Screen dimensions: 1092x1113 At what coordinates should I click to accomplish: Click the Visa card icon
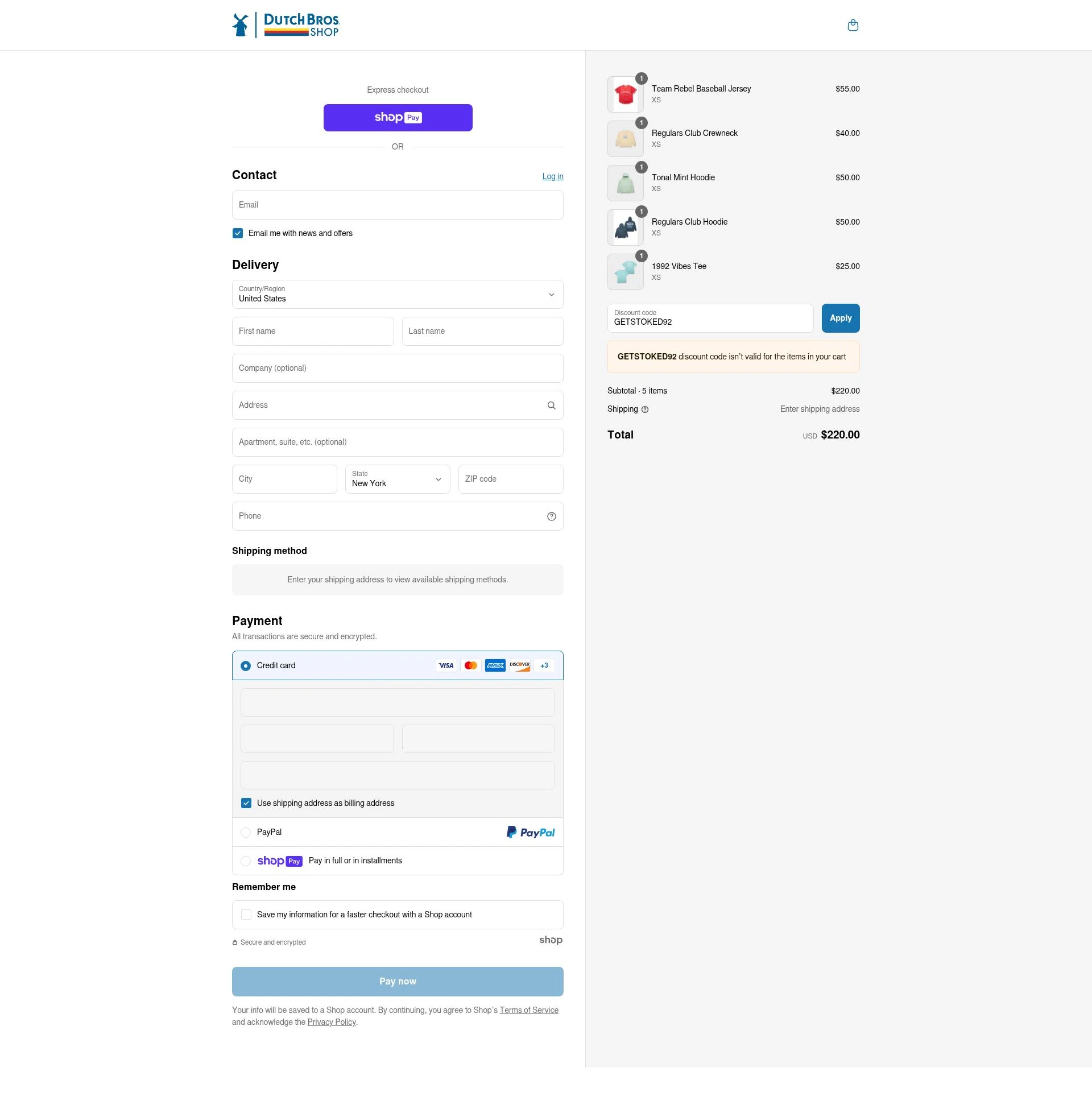(446, 665)
